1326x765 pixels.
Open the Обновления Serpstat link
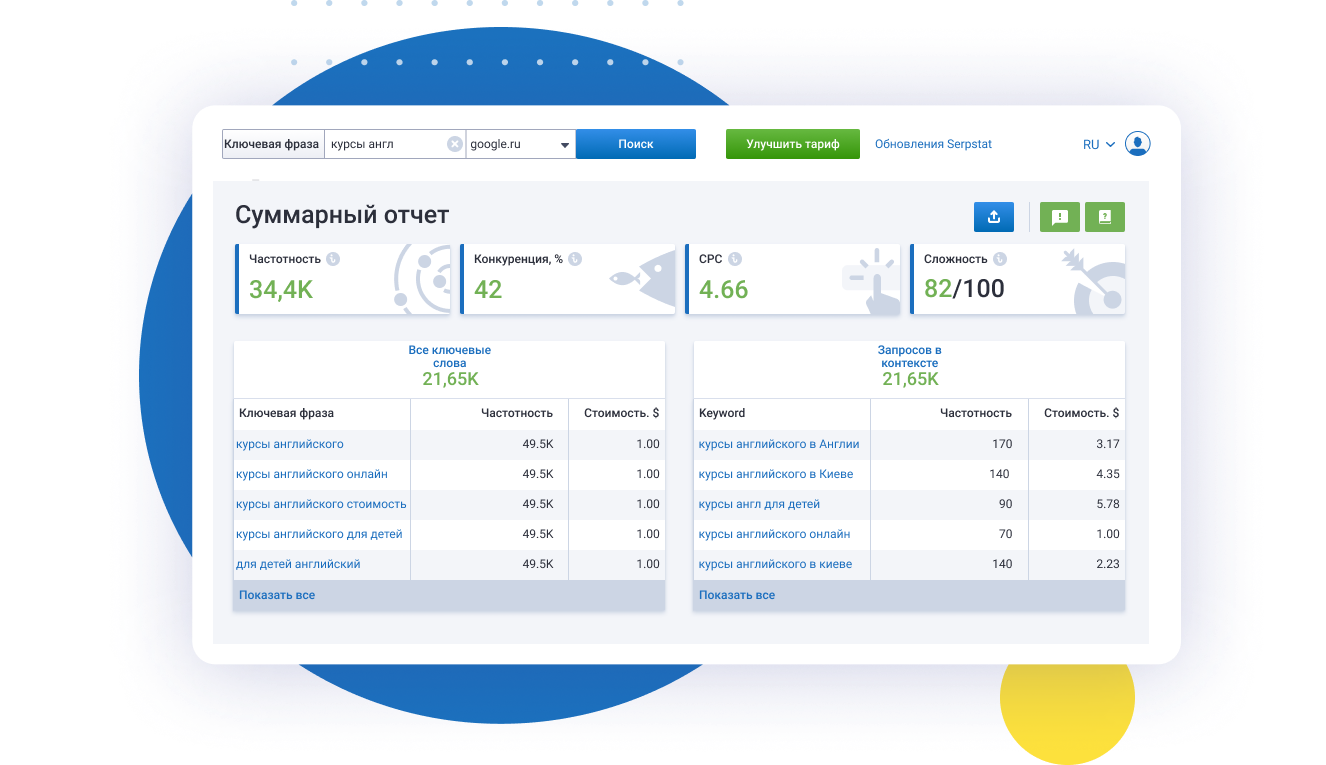[932, 143]
